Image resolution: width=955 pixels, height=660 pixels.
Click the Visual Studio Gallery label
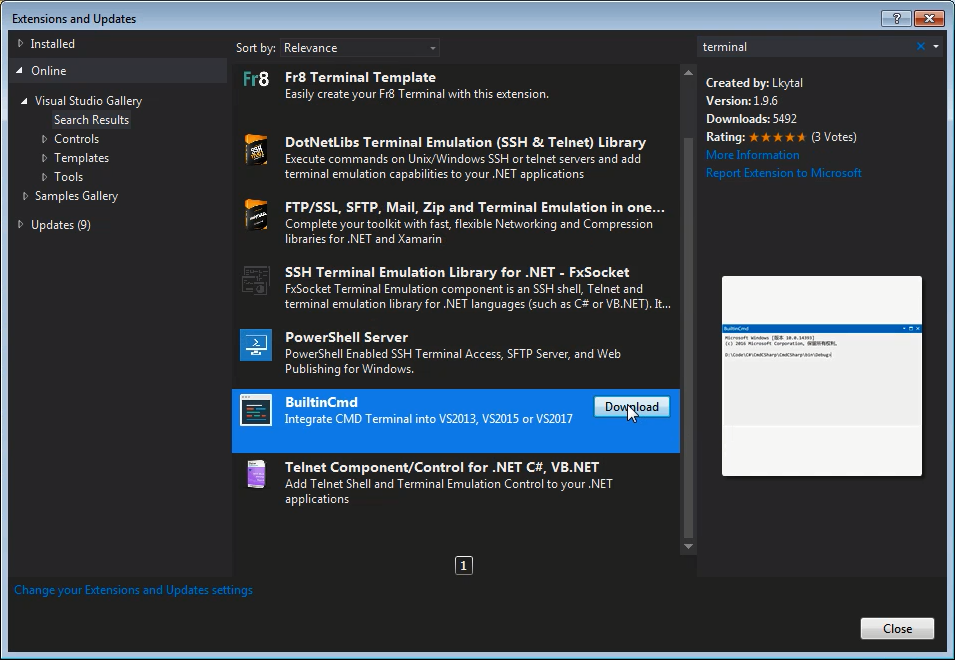(88, 101)
